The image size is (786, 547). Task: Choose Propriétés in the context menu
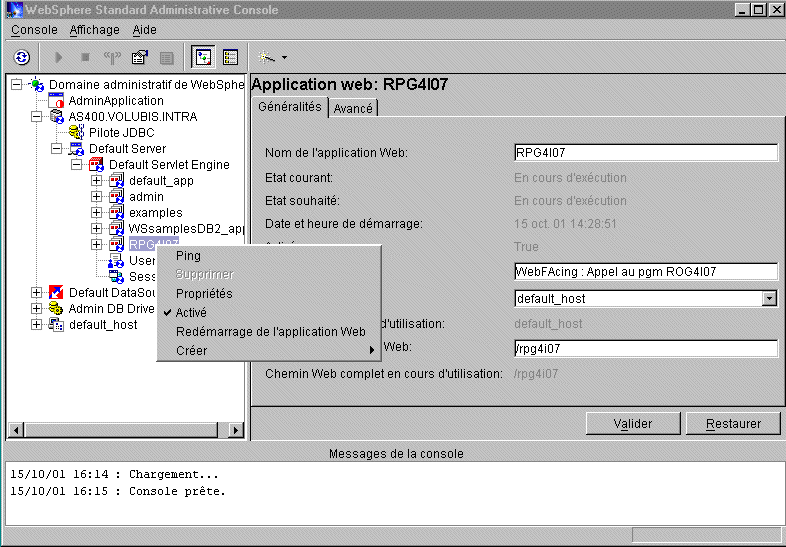pos(269,293)
